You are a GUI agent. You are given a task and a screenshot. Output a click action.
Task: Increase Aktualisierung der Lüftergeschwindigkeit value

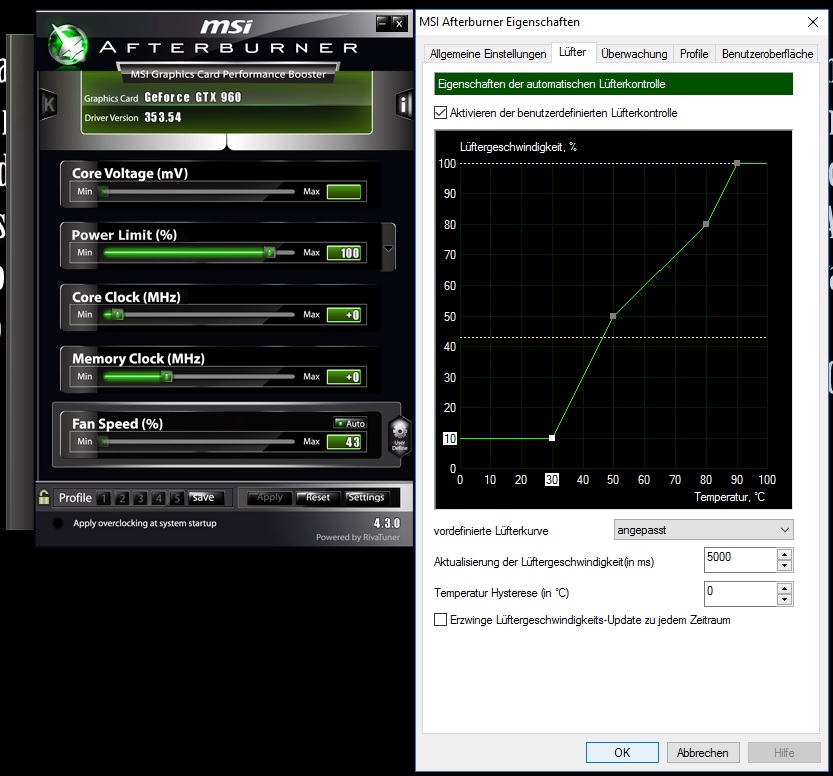pos(784,554)
